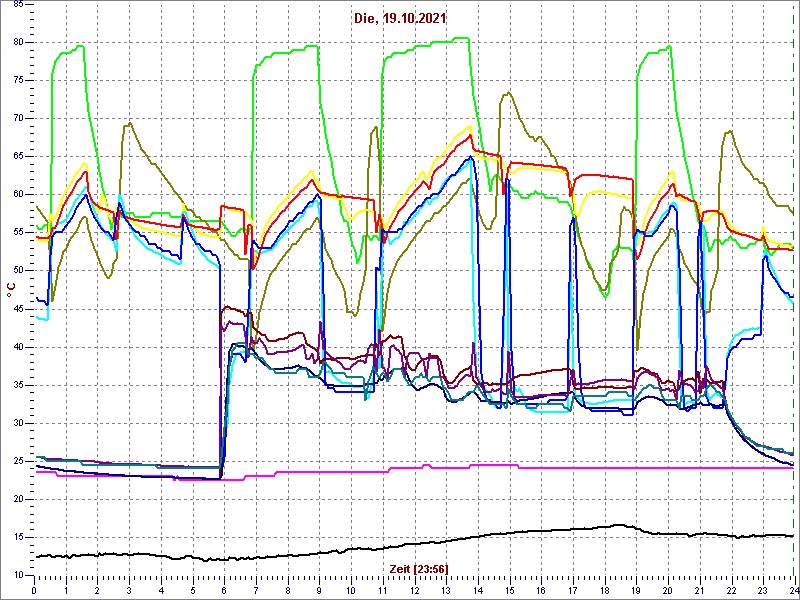Click the 40 label on the temperature axis

17,347
